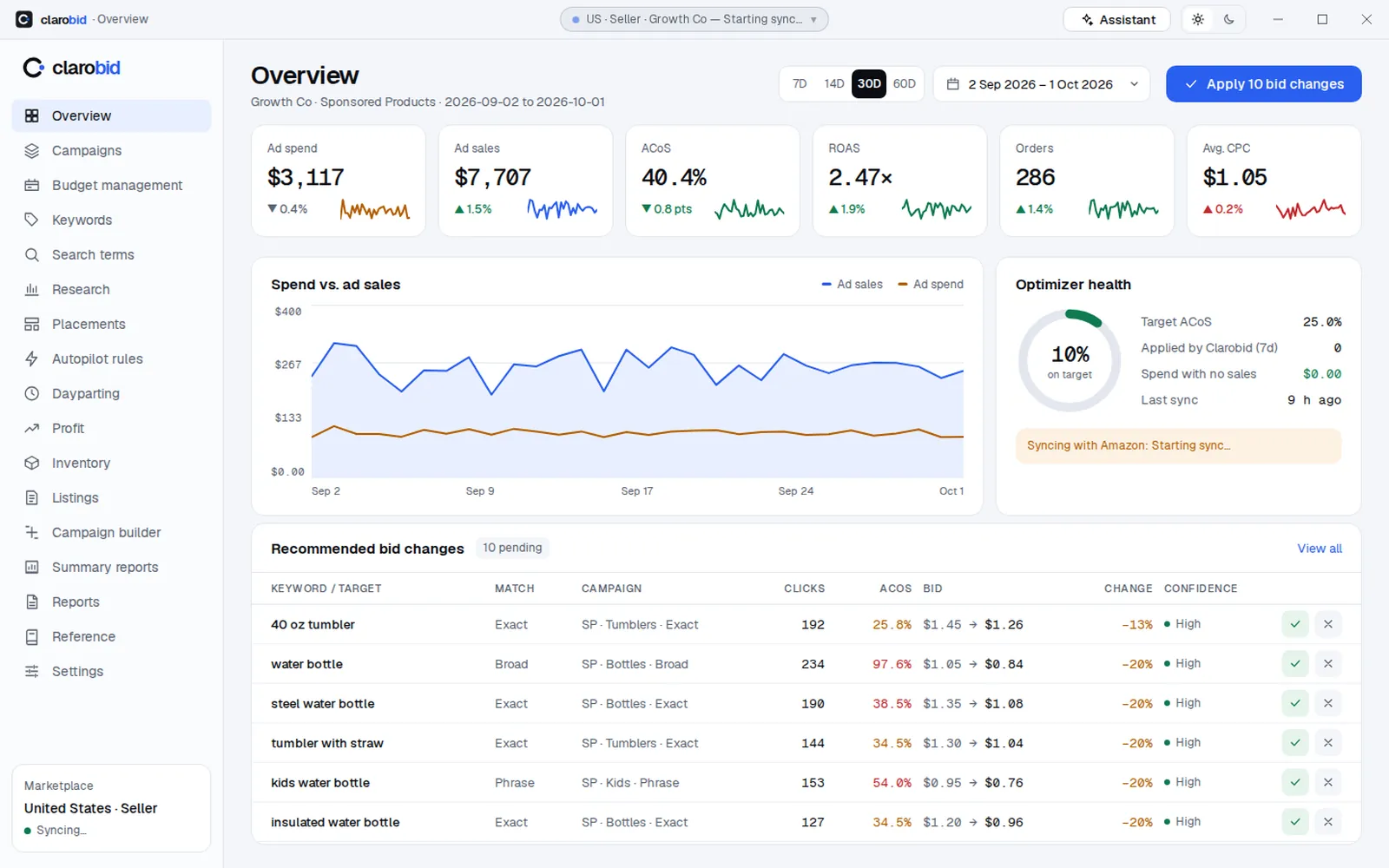Click the Syncing with Amazon status banner
The width and height of the screenshot is (1389, 868).
coord(1178,445)
